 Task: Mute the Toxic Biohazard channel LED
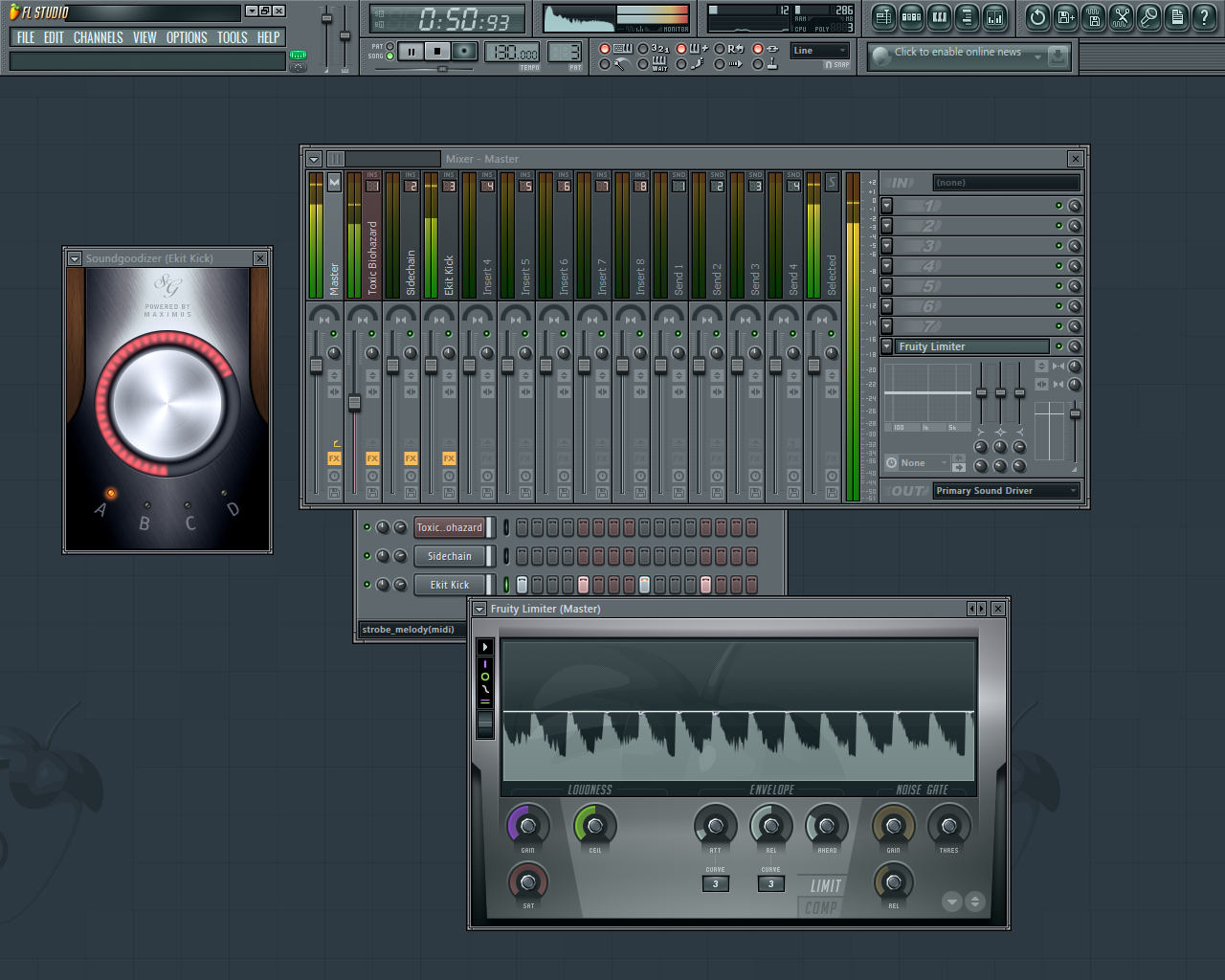tap(367, 527)
